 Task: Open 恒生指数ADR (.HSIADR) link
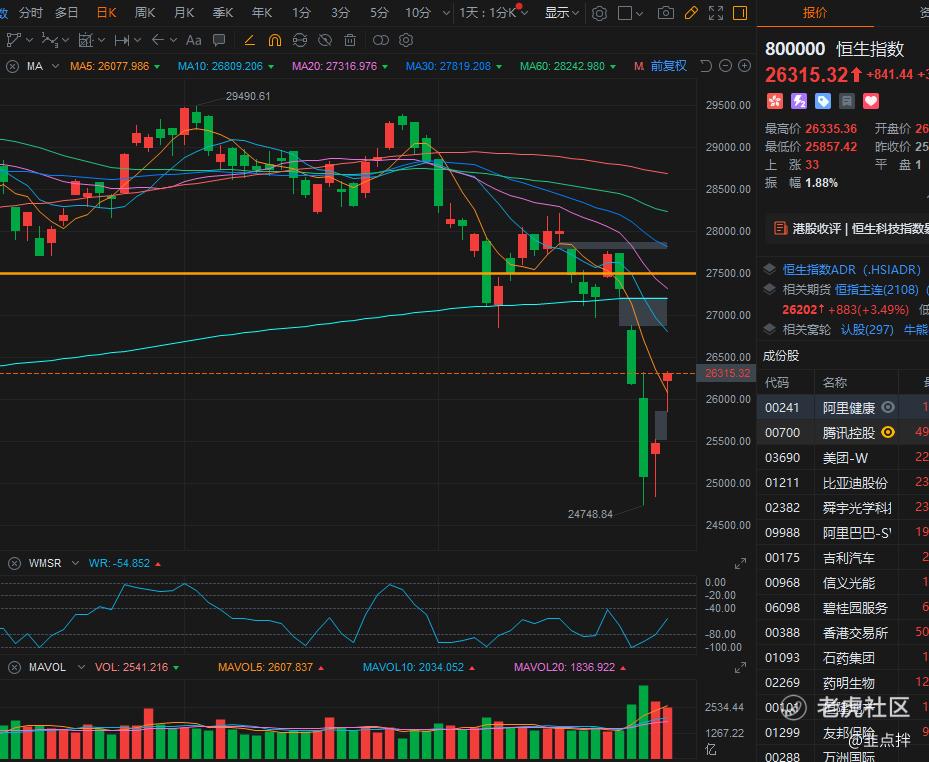(x=851, y=270)
